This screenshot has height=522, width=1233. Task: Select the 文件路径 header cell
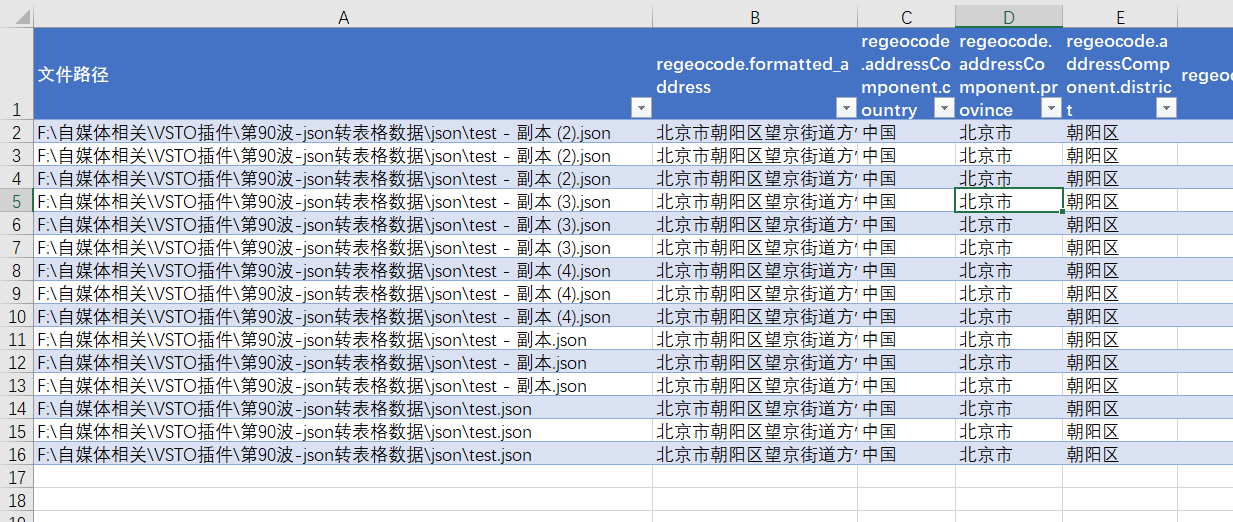[x=343, y=74]
